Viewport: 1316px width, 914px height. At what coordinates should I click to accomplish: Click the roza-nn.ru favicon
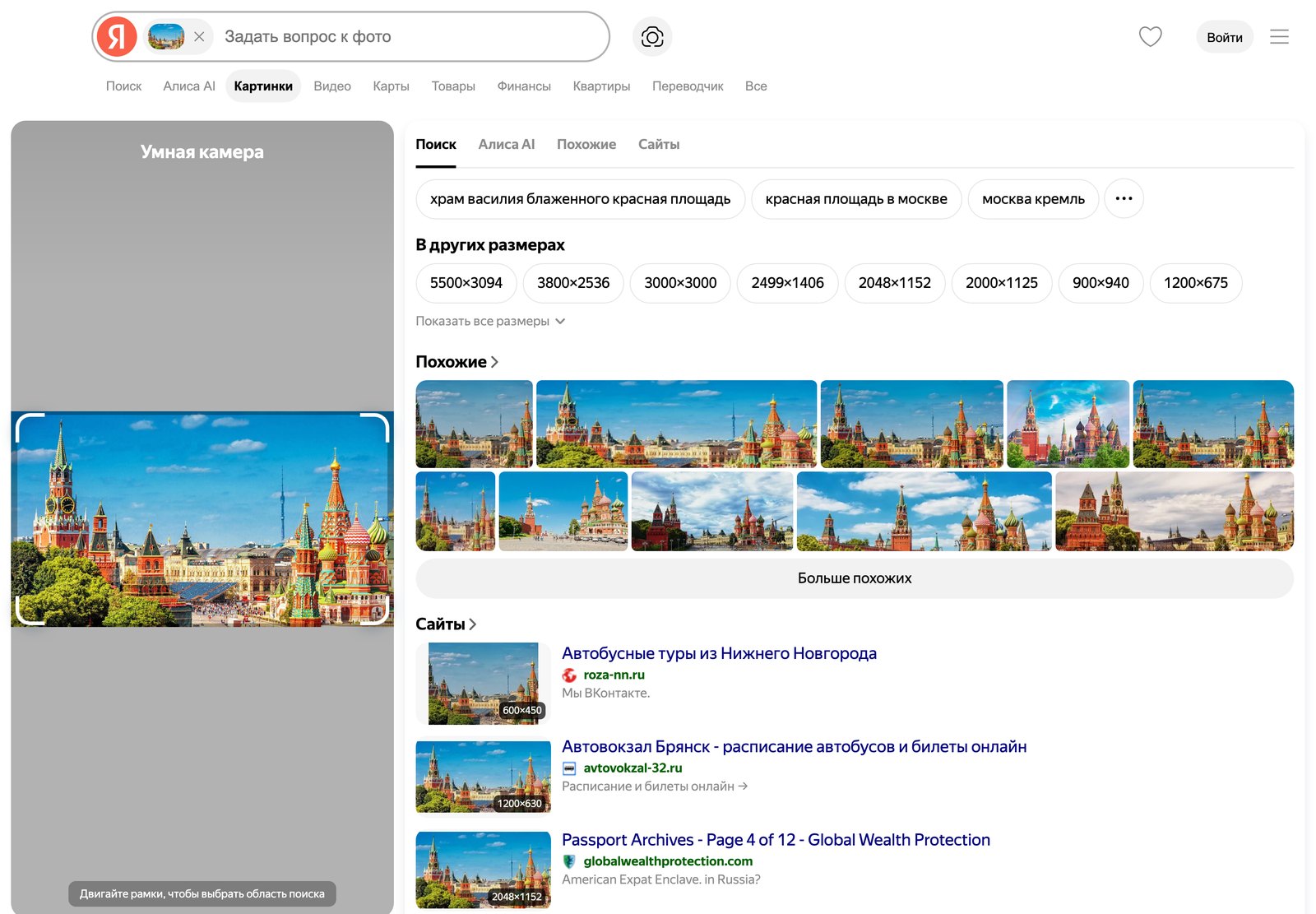click(x=569, y=675)
